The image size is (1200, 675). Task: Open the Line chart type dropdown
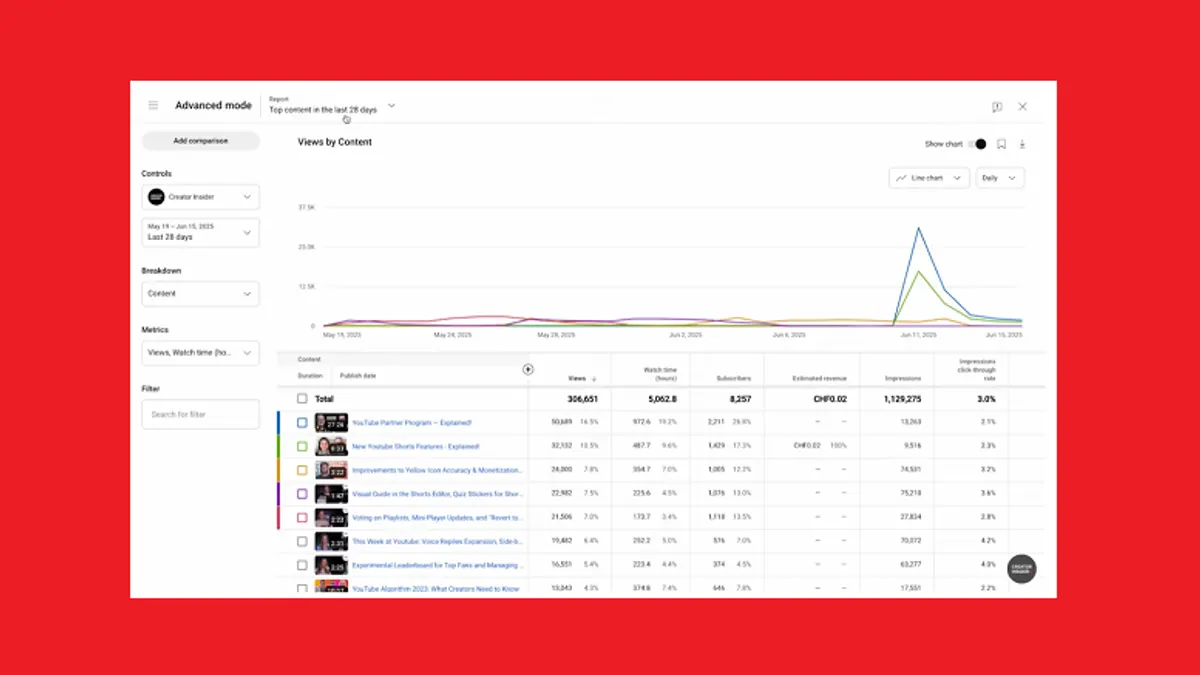click(x=929, y=178)
